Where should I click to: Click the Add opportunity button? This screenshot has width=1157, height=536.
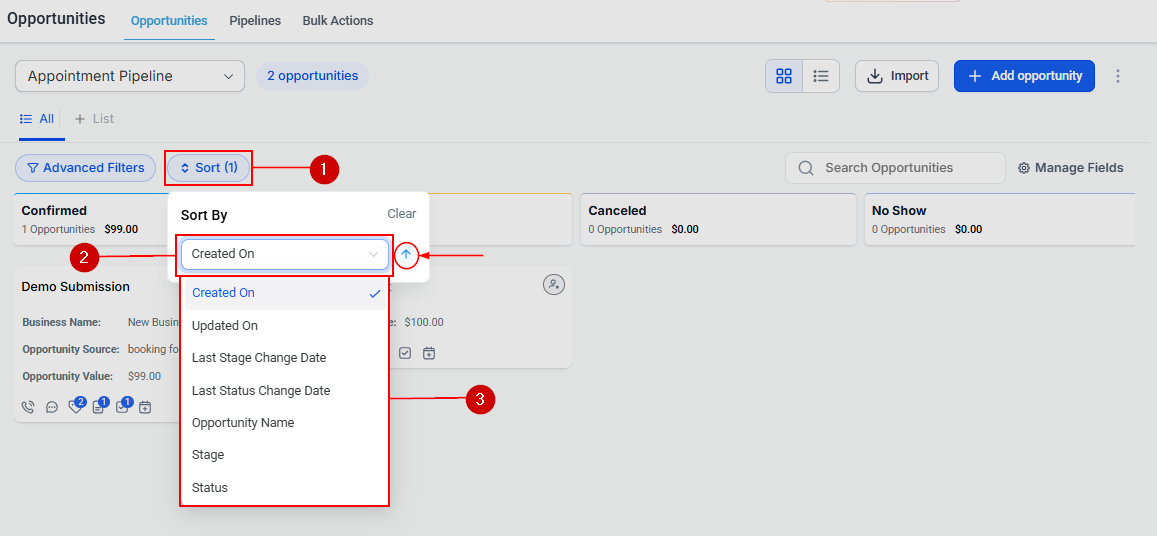tap(1024, 76)
